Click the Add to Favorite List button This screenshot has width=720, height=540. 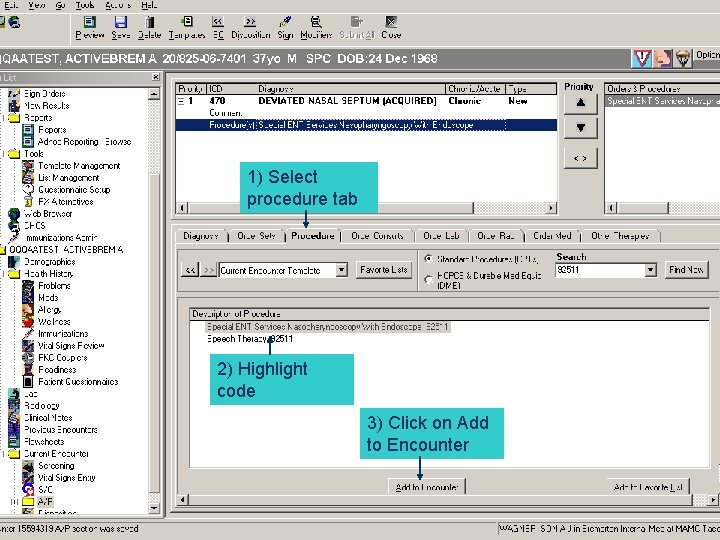pos(647,487)
